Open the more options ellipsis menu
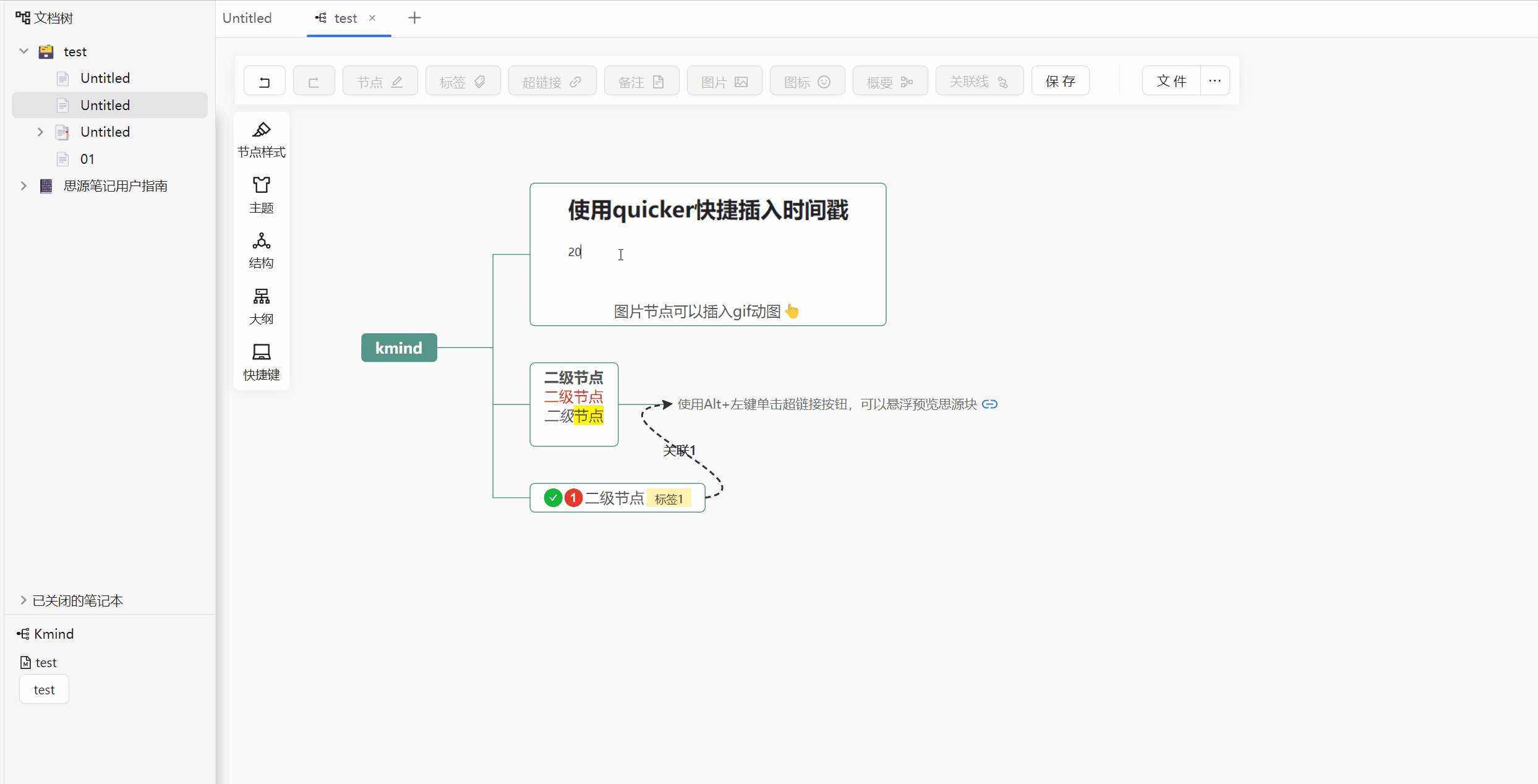Viewport: 1538px width, 784px height. click(1215, 81)
